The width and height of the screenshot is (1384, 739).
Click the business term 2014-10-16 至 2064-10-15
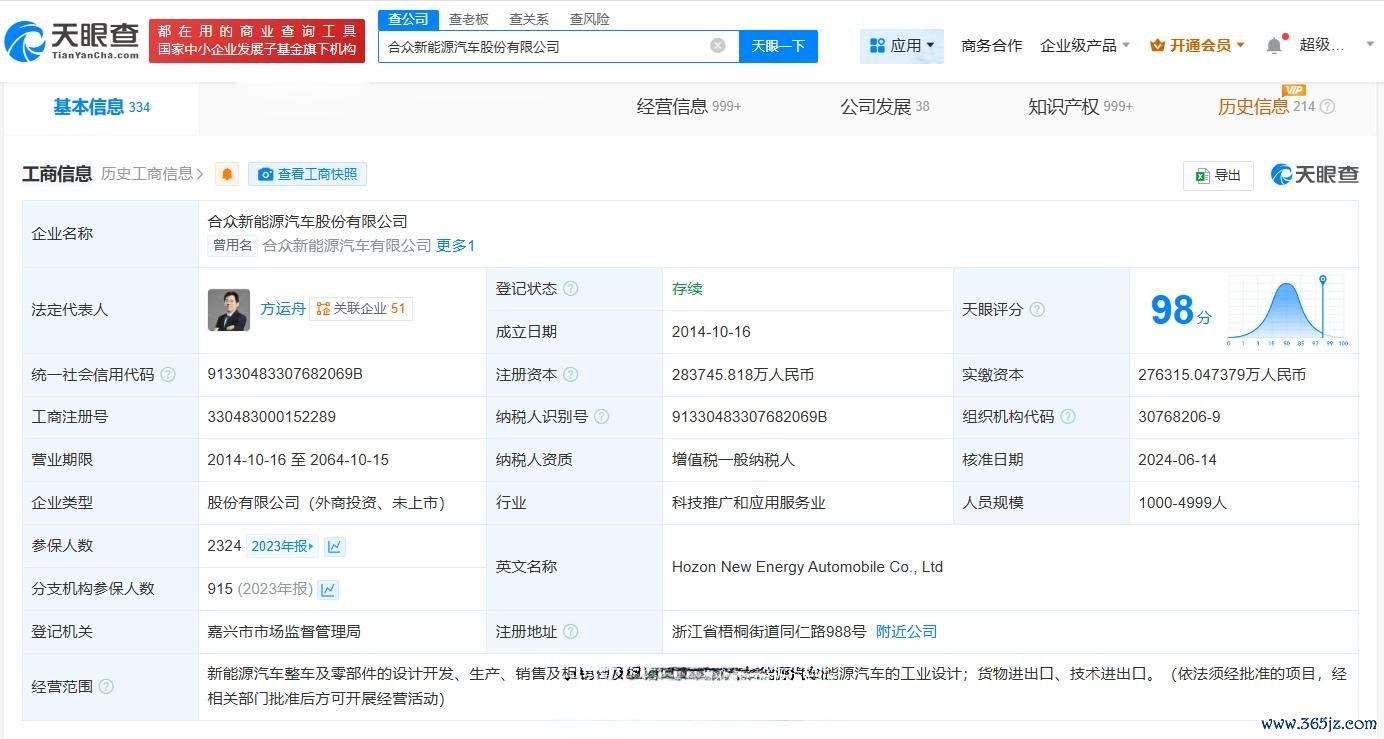pyautogui.click(x=298, y=460)
